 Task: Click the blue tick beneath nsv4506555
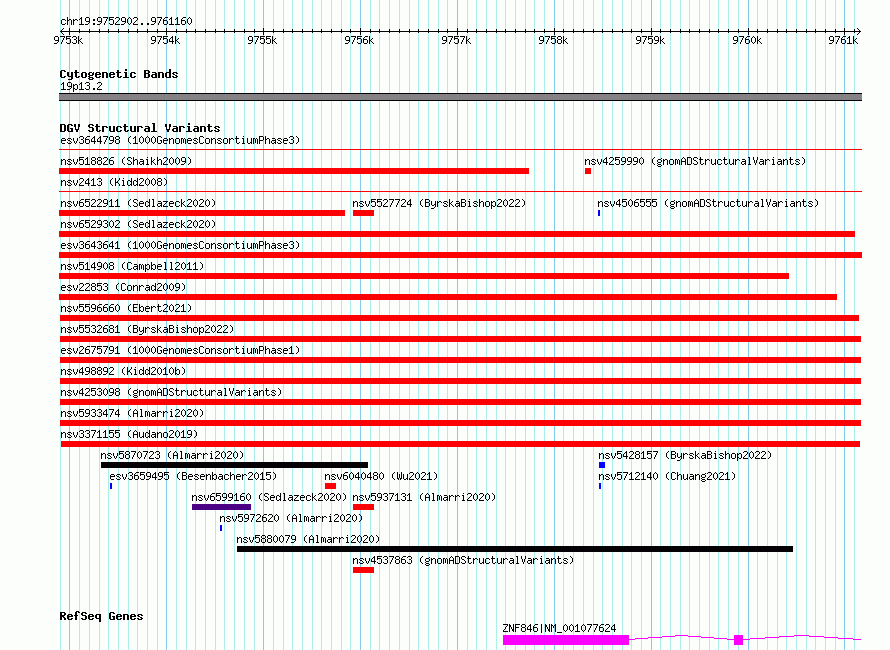[x=599, y=213]
